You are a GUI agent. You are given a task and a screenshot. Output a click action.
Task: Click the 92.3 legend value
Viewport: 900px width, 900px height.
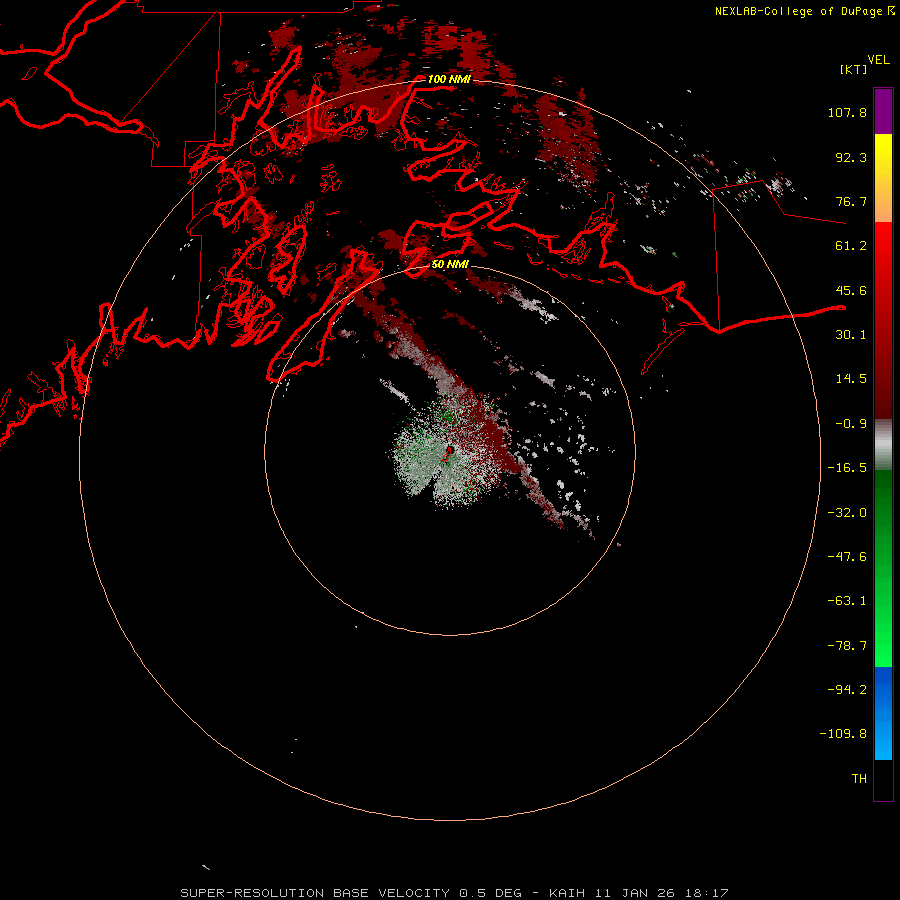coord(851,157)
